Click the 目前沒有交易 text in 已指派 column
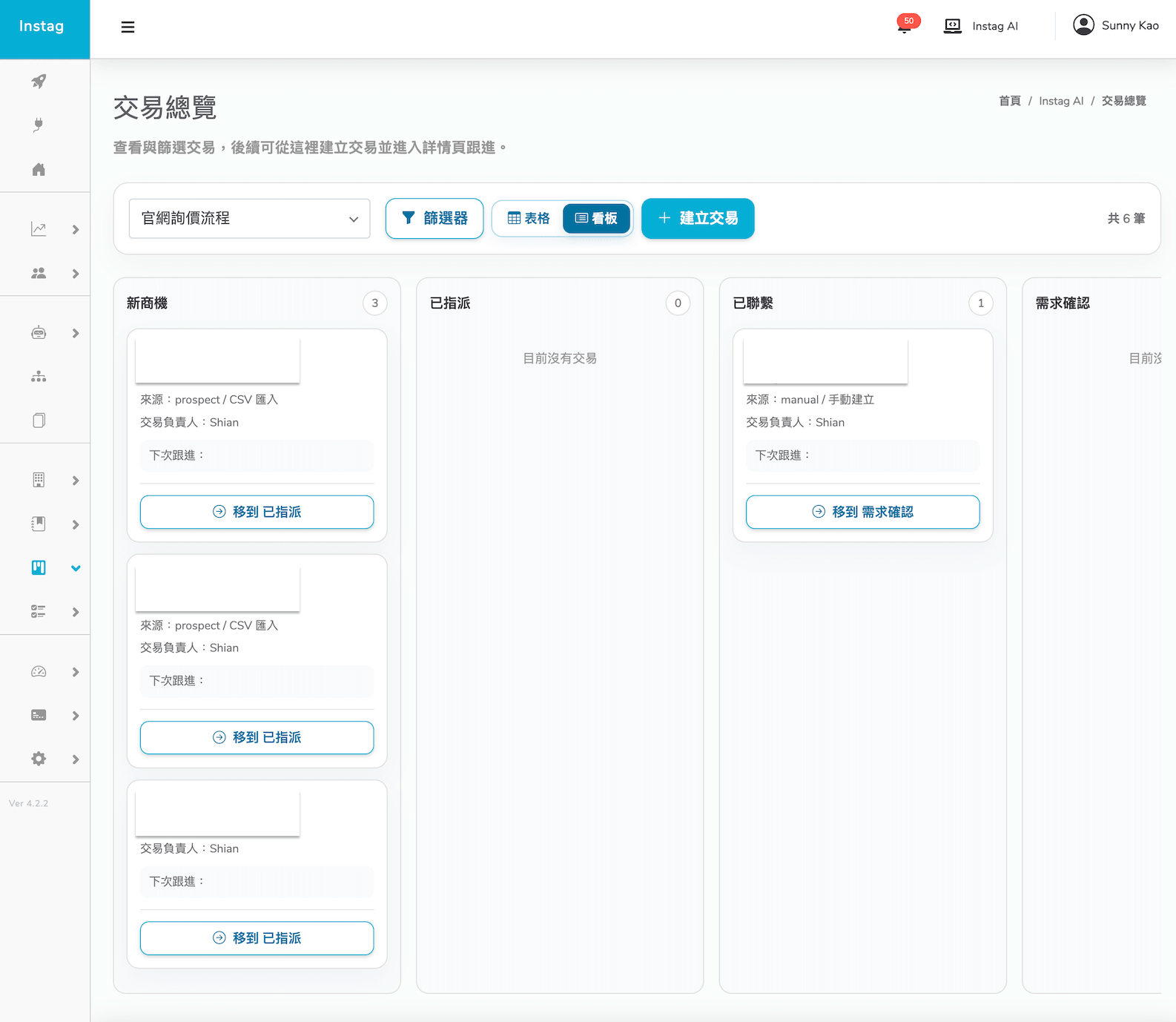 click(x=560, y=358)
